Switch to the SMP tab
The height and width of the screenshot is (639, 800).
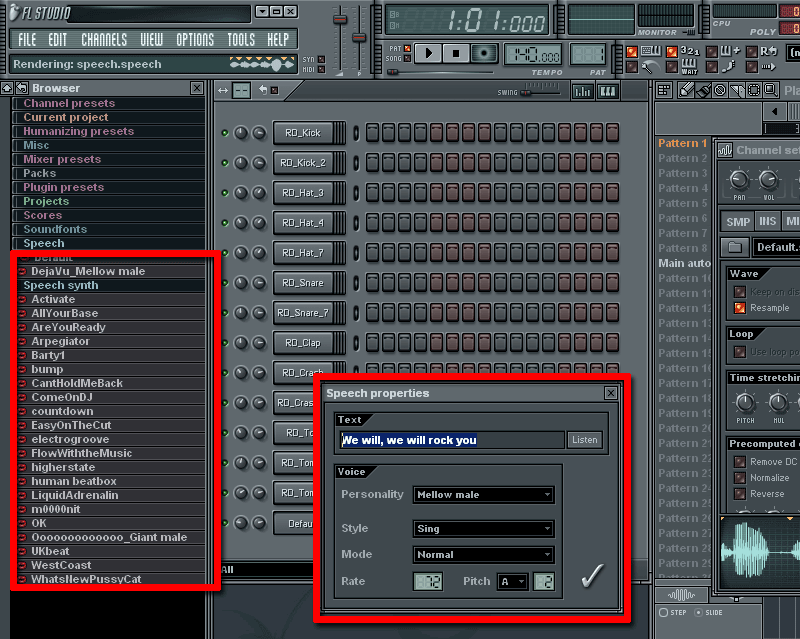pos(738,222)
